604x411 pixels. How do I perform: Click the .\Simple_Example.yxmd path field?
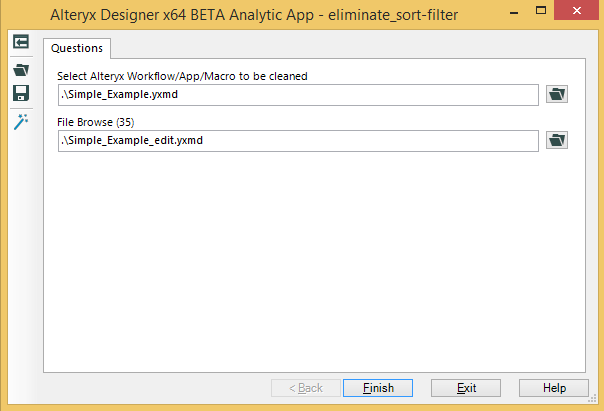pos(298,95)
